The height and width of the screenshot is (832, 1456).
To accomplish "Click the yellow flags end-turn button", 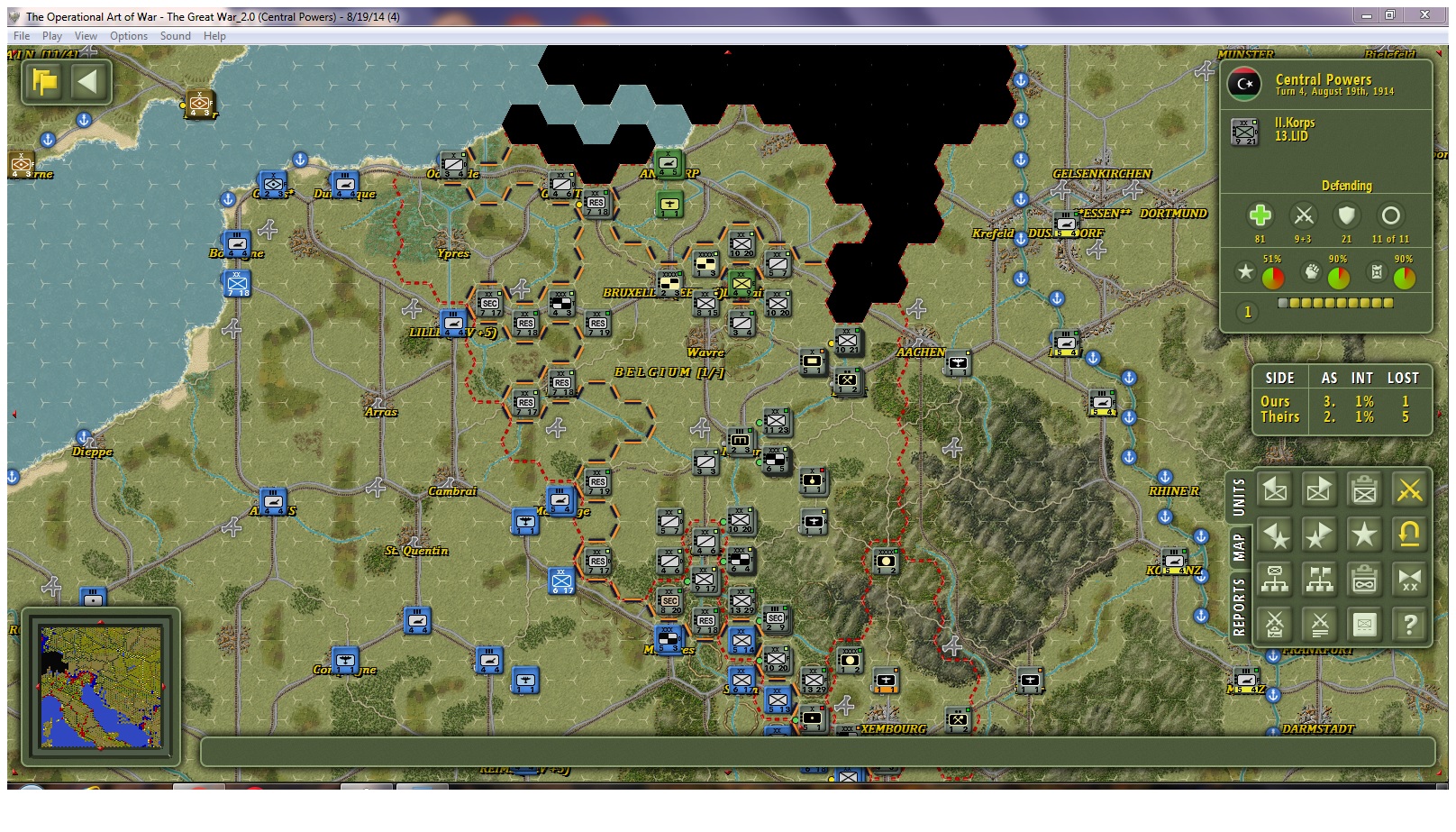I will pyautogui.click(x=44, y=83).
